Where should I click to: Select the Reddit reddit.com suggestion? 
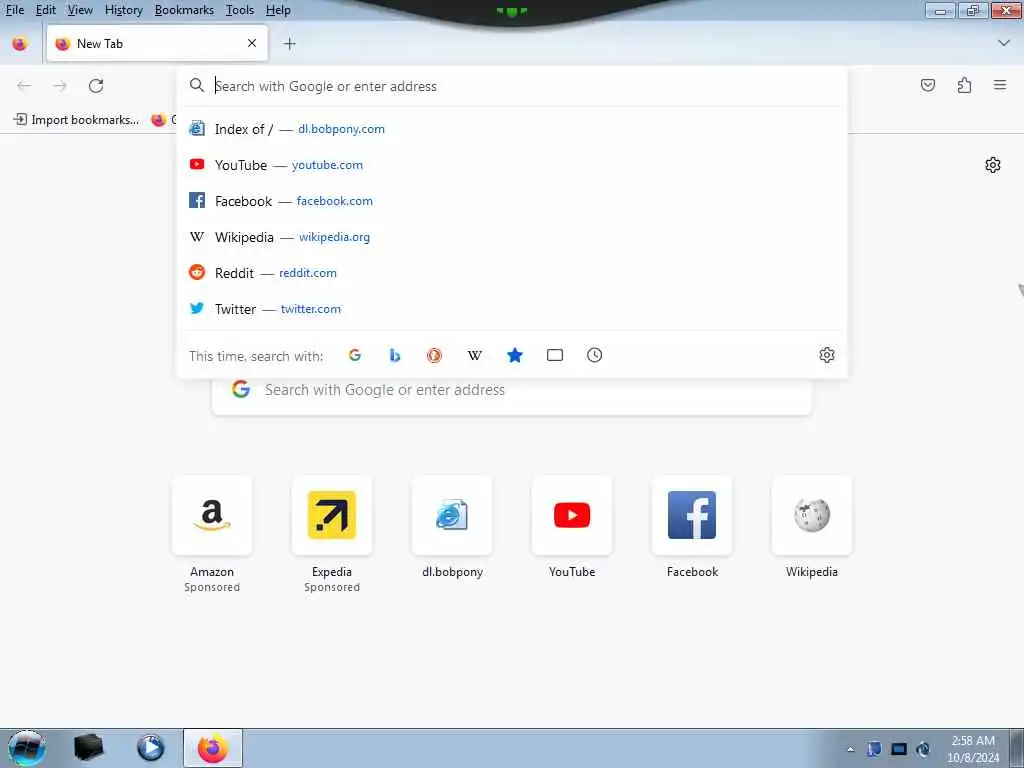click(x=512, y=272)
